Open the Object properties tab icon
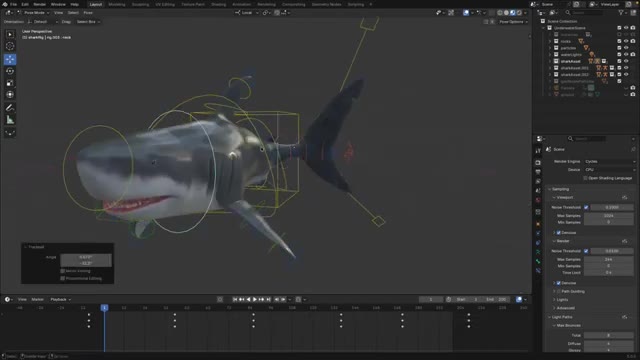 (538, 224)
